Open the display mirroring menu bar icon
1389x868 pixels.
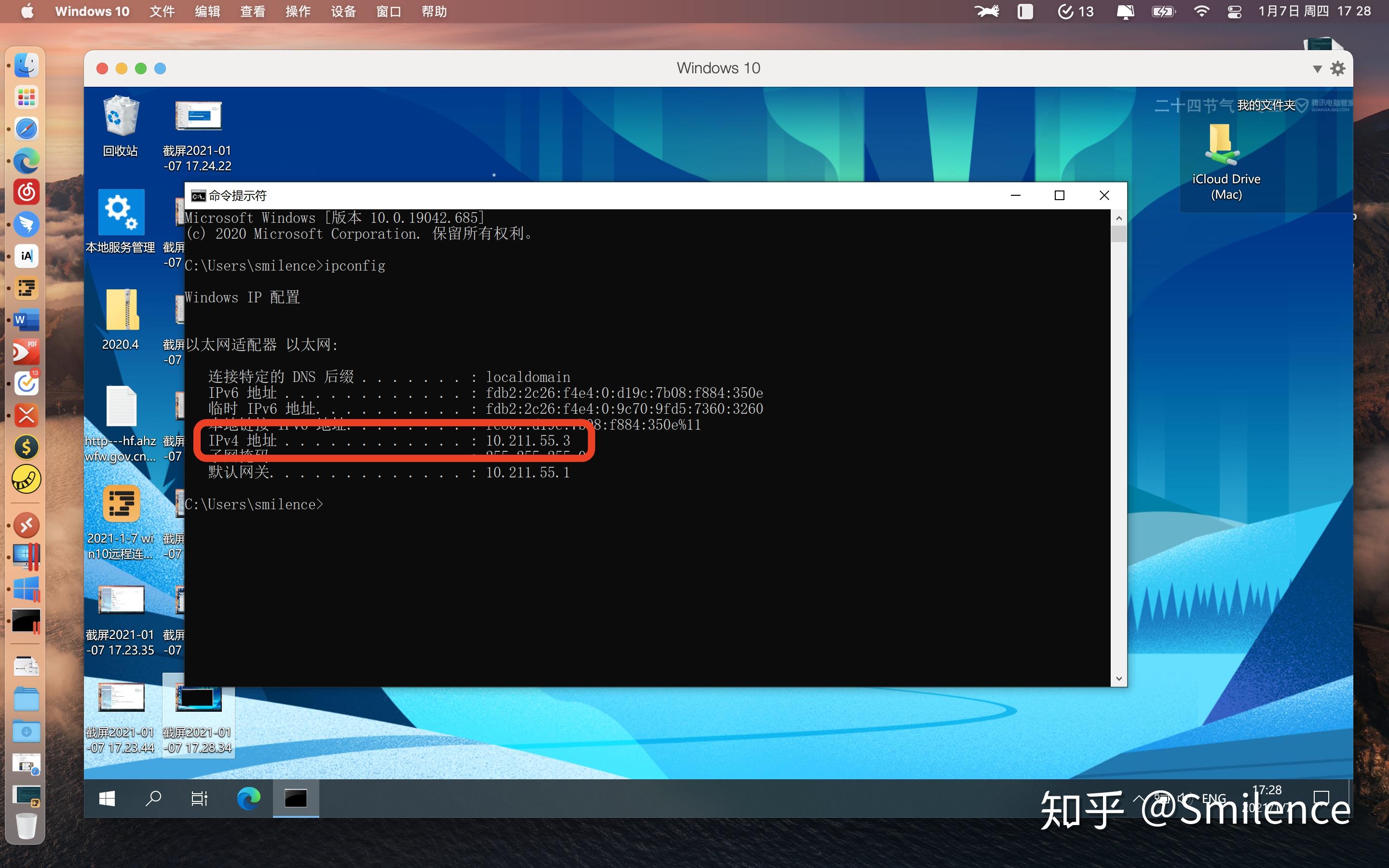click(x=1125, y=12)
